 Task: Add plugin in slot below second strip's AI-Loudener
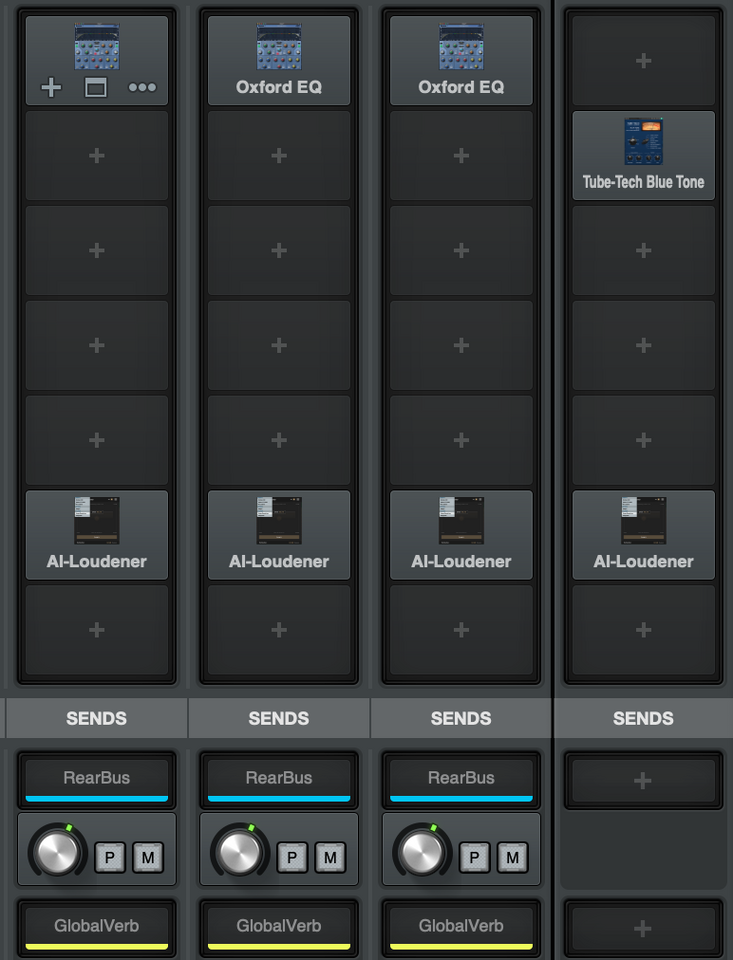279,630
